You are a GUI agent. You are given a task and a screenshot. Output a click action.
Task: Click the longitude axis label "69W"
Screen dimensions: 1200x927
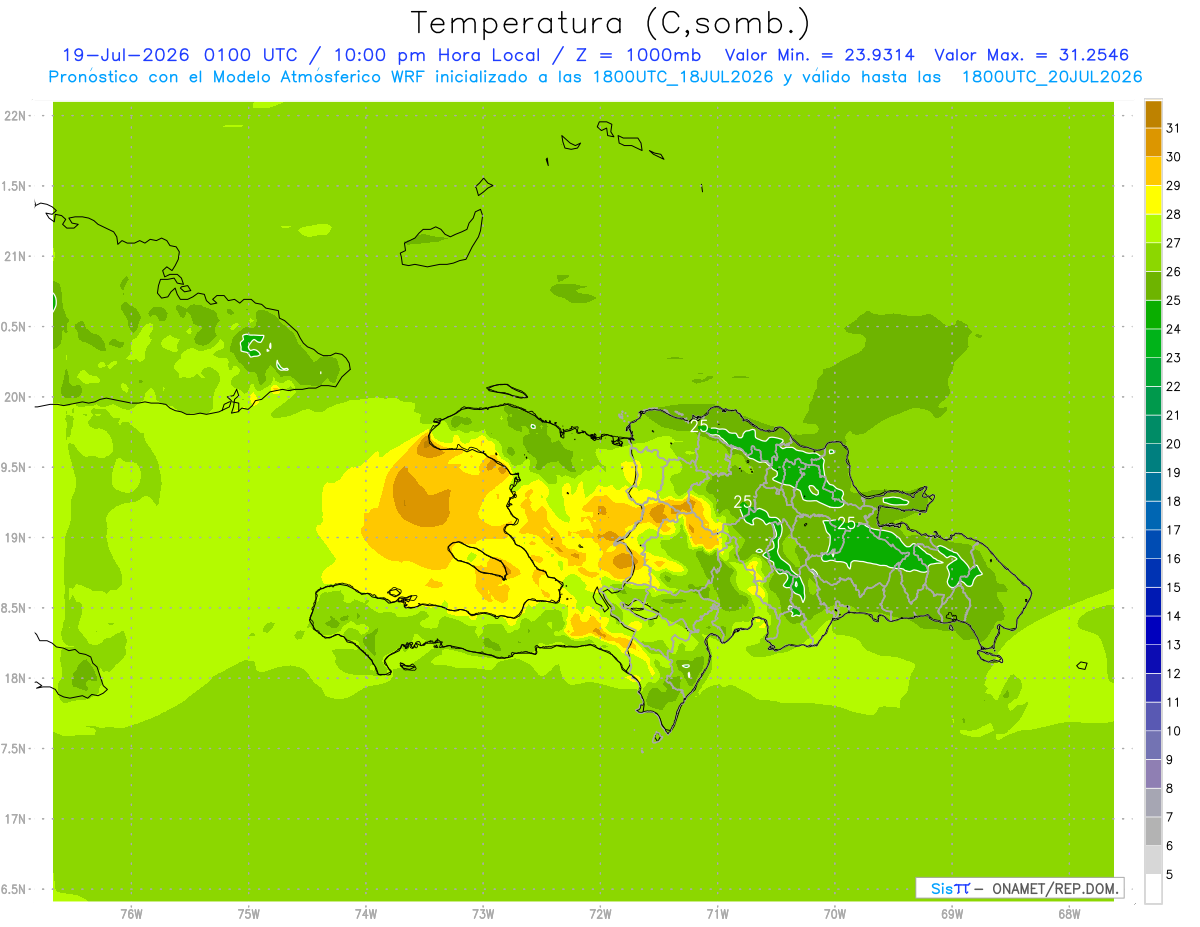[x=952, y=914]
